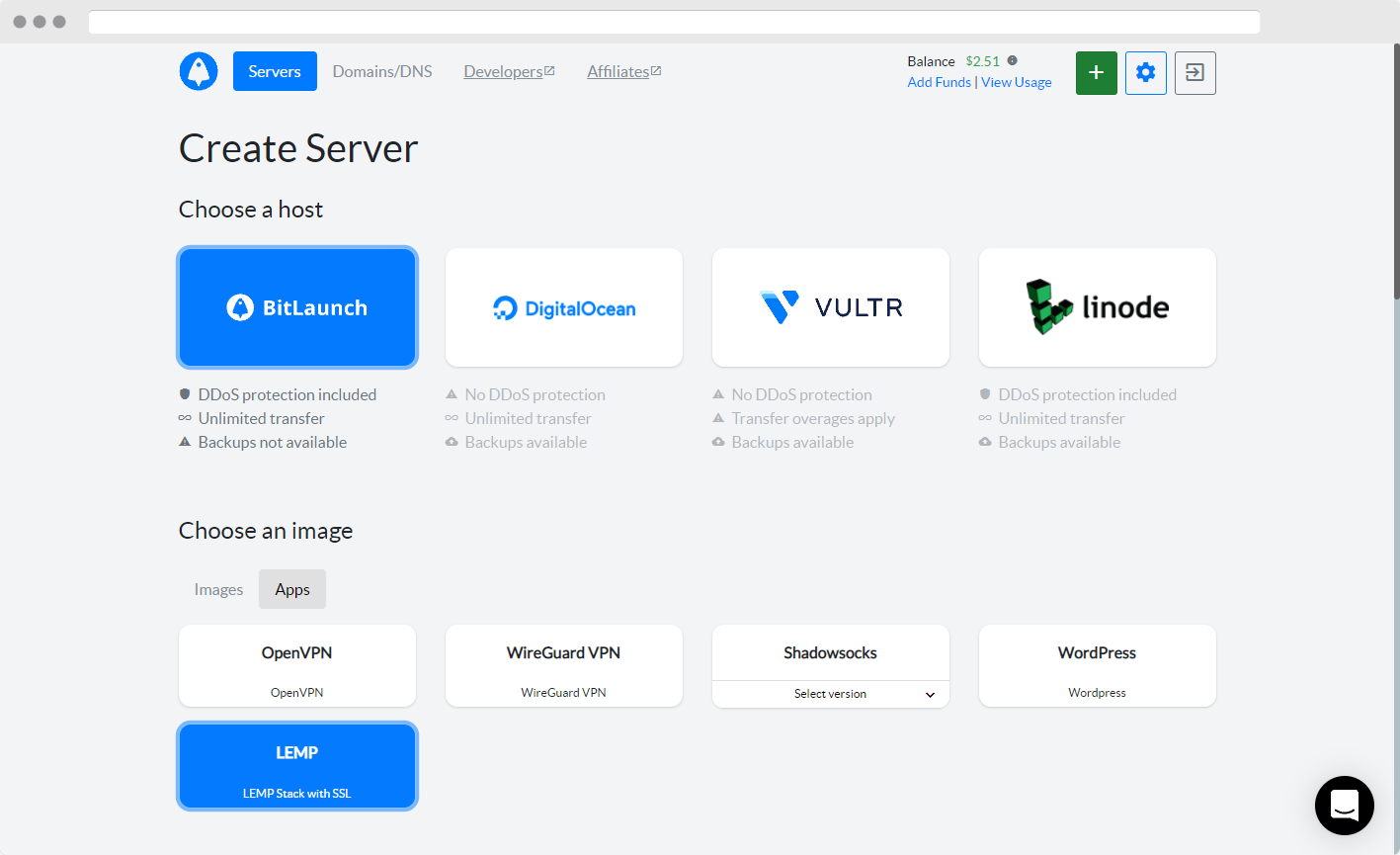Click the BitLaunch rocket logo
This screenshot has width=1400, height=855.
click(x=199, y=71)
